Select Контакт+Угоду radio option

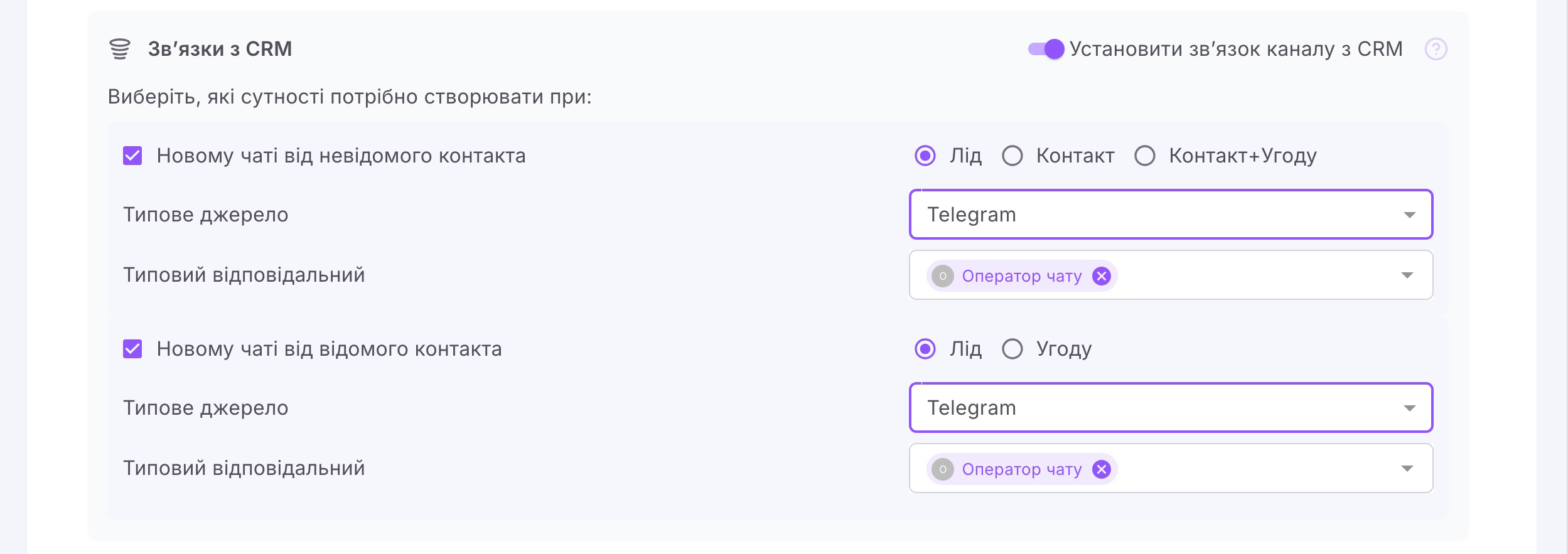pos(1144,156)
